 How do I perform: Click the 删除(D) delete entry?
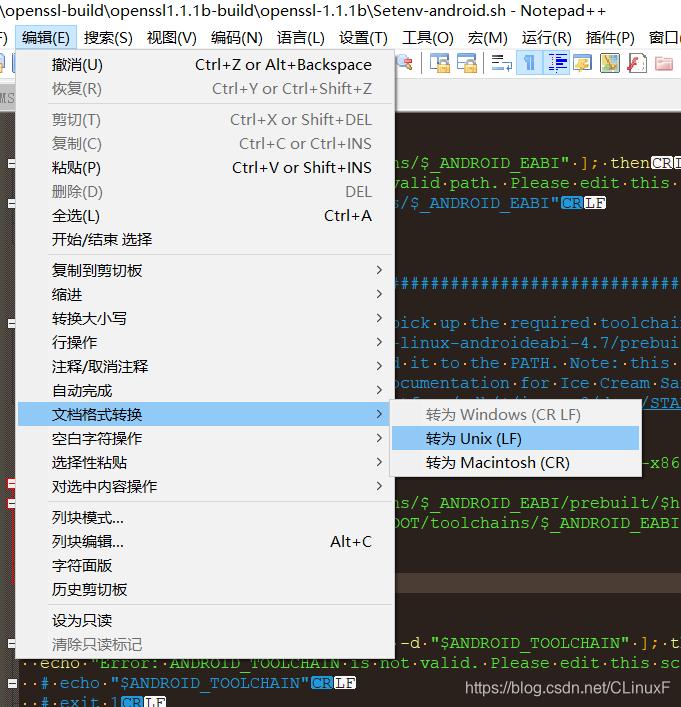(204, 192)
